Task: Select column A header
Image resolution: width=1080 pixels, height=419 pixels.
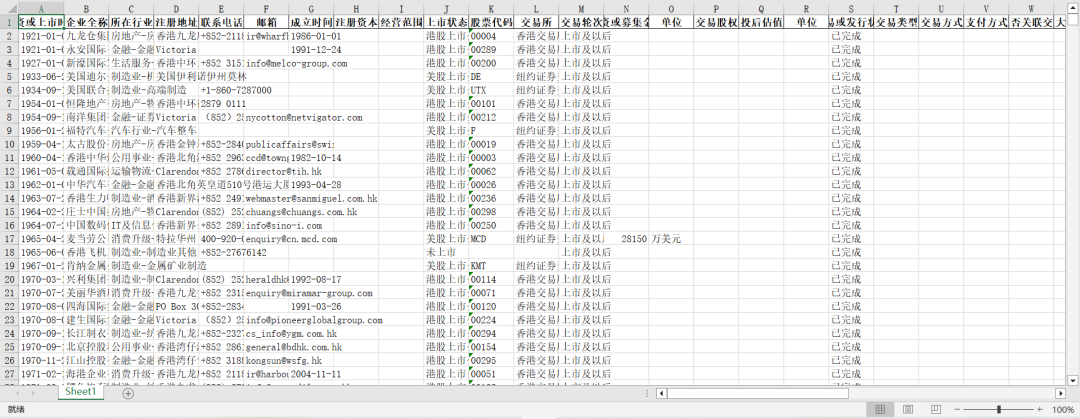Action: pos(41,9)
